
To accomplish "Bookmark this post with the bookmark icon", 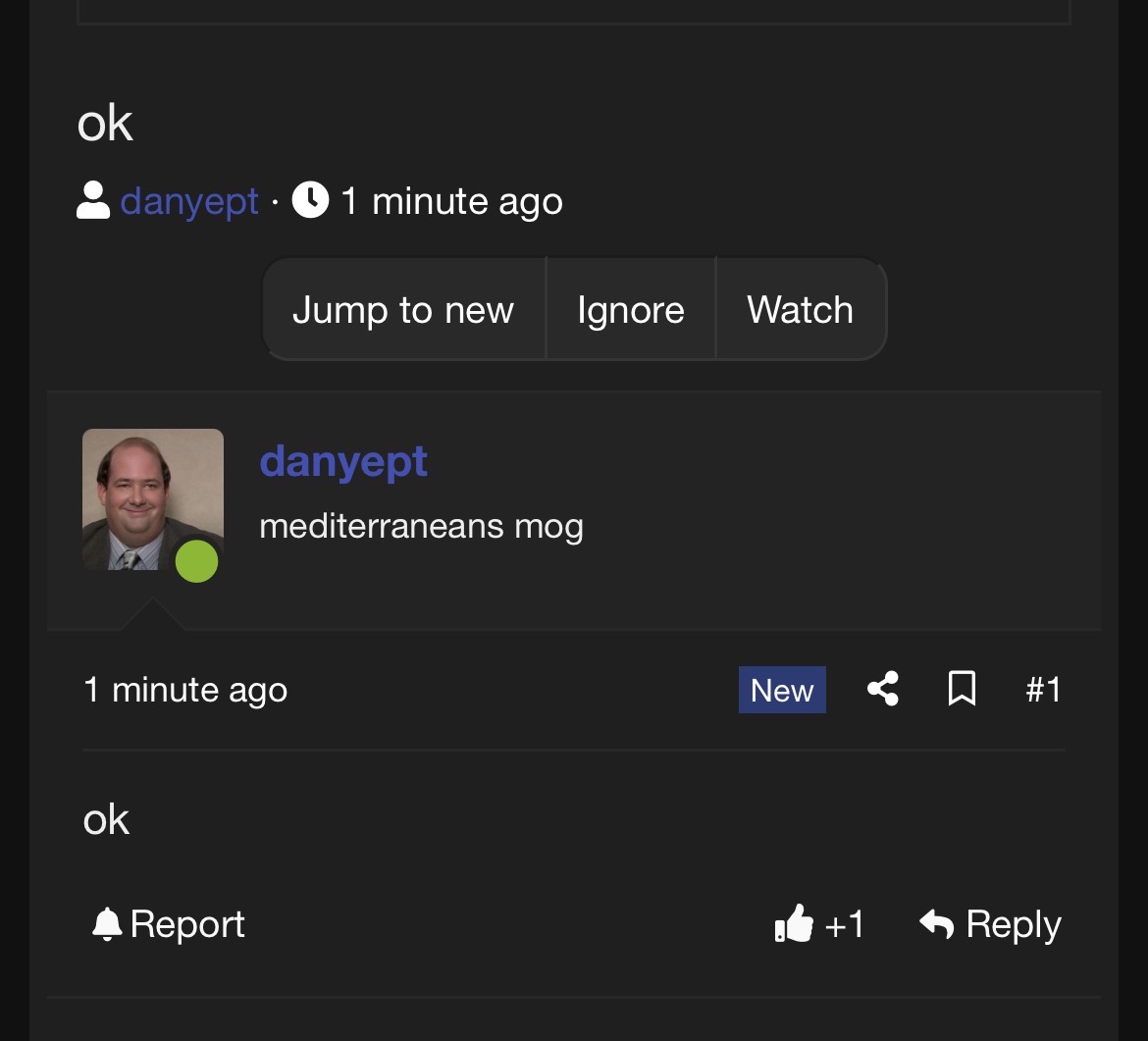I will click(962, 689).
